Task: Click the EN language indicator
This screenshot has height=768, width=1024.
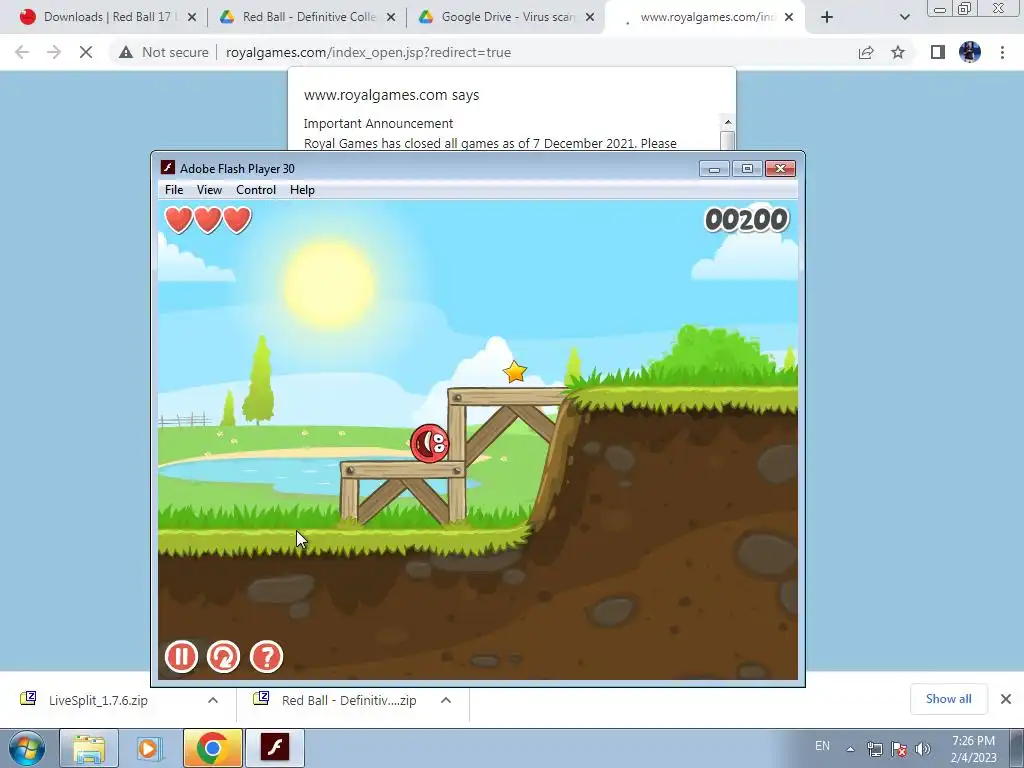Action: pyautogui.click(x=822, y=746)
